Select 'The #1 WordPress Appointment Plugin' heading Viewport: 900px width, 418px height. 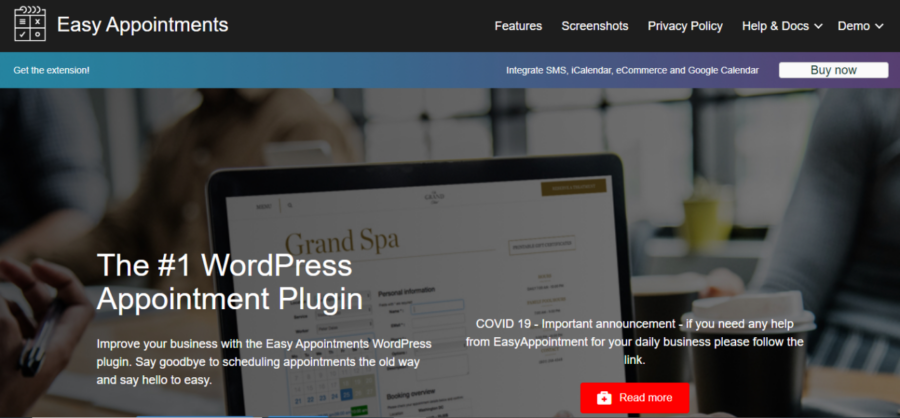[230, 282]
